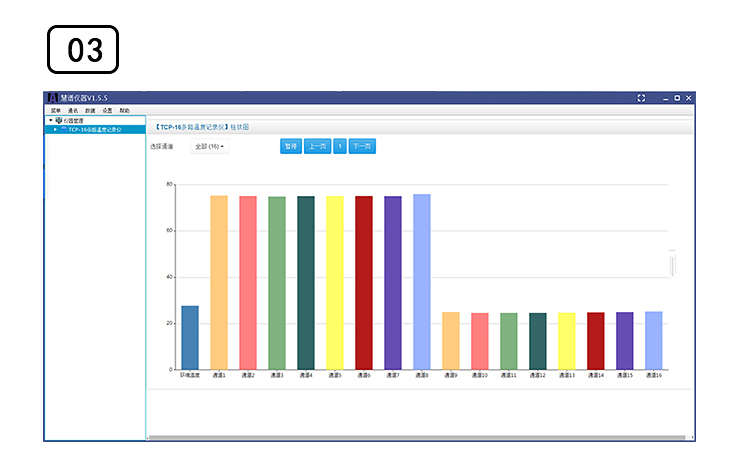This screenshot has width=750, height=458.
Task: Click the short pink 通道10 bar
Action: [480, 341]
